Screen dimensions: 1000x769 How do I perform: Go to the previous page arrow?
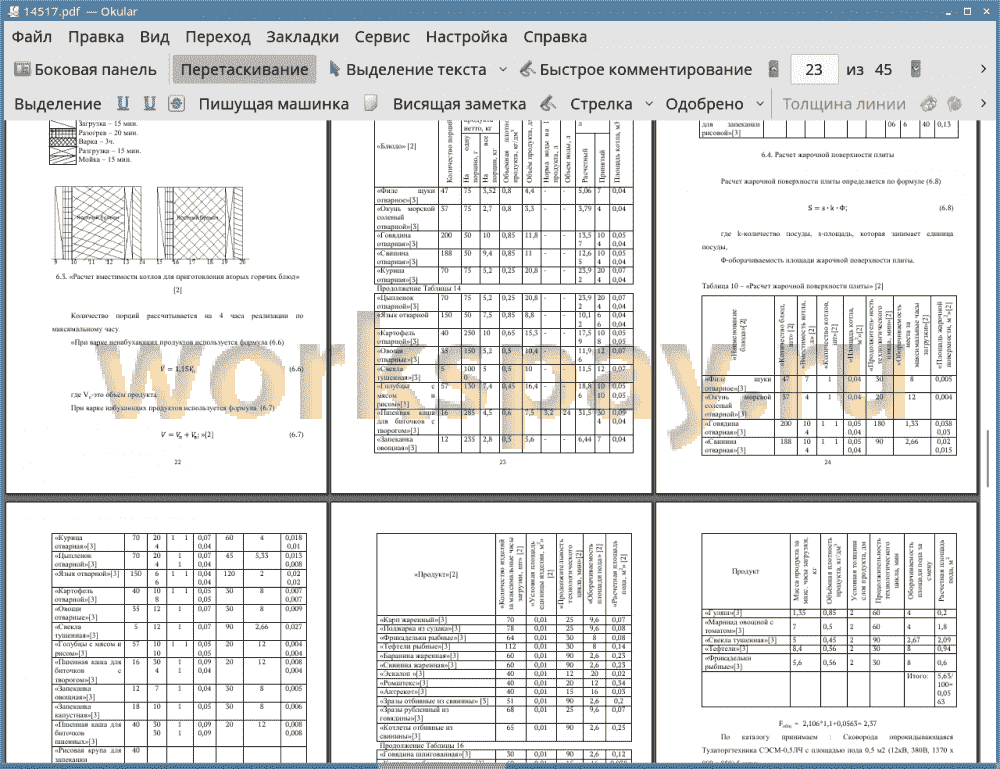(x=774, y=70)
